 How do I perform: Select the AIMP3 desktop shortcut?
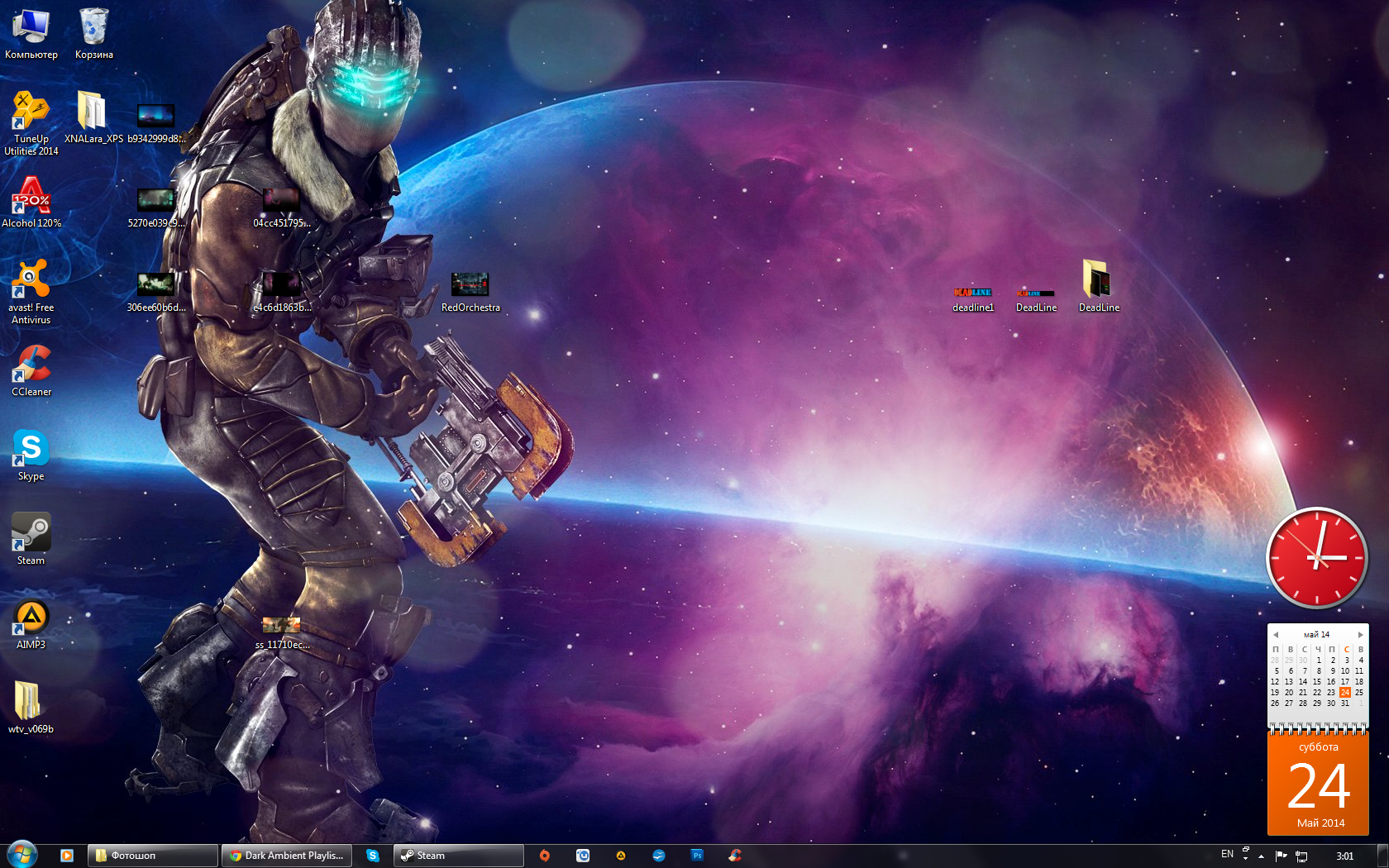tap(31, 623)
